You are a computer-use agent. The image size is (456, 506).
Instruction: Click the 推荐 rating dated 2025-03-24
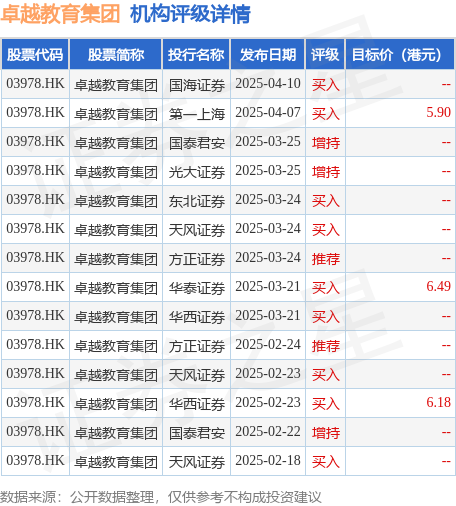pos(326,259)
